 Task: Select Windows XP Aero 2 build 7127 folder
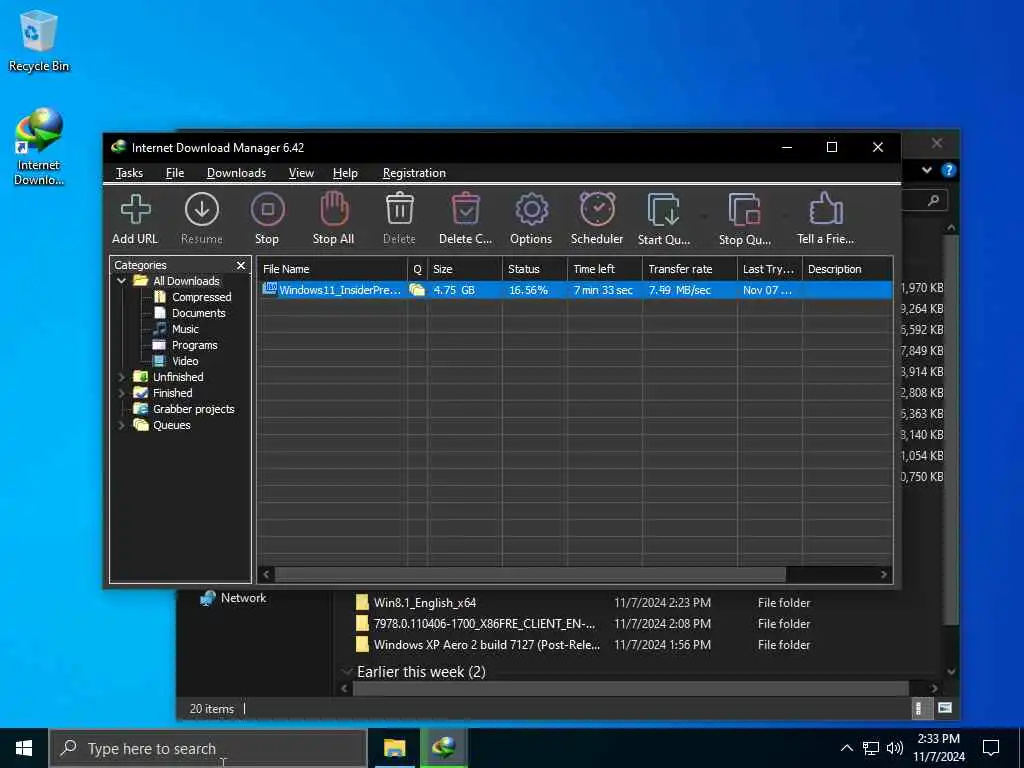click(x=487, y=645)
